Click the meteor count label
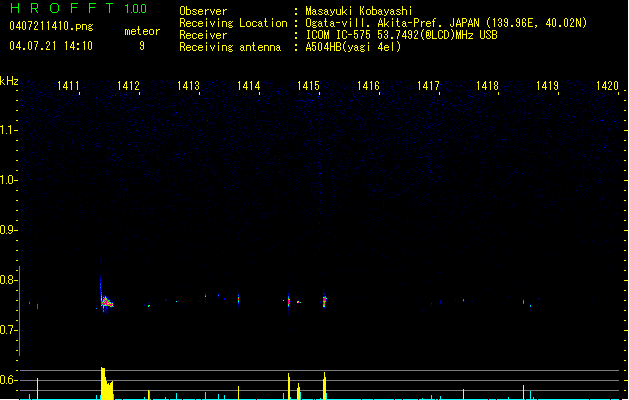 142,31
